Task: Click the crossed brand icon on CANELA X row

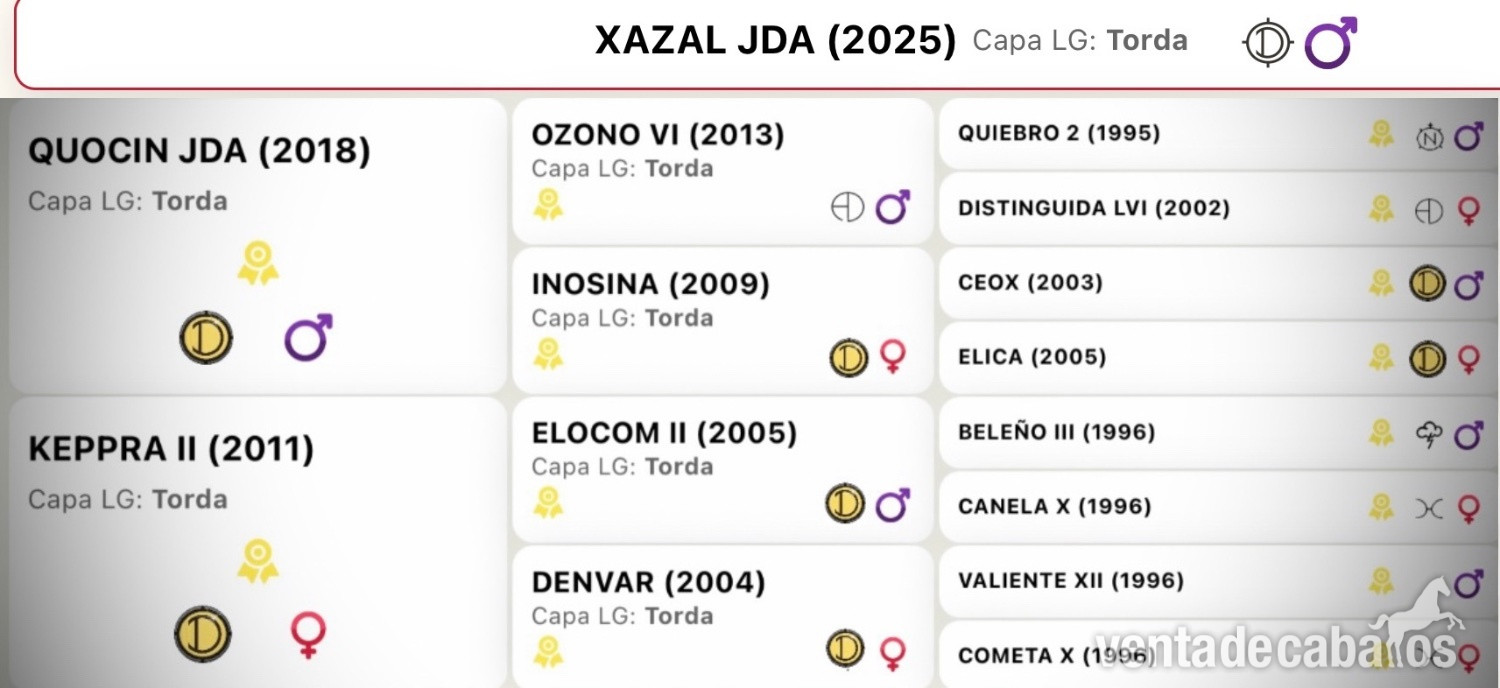Action: [1429, 508]
